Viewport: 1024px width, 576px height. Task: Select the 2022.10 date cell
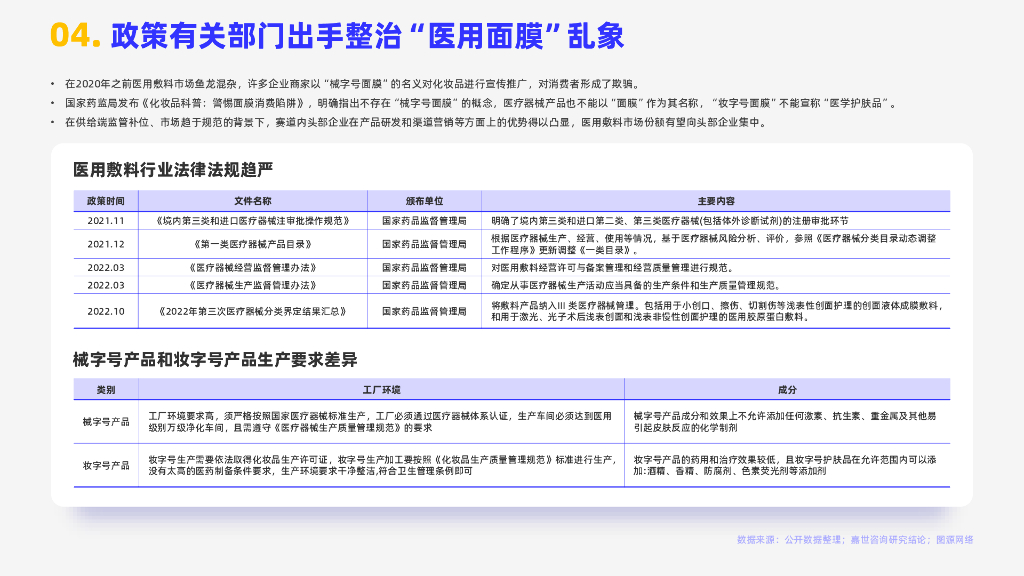click(x=106, y=311)
